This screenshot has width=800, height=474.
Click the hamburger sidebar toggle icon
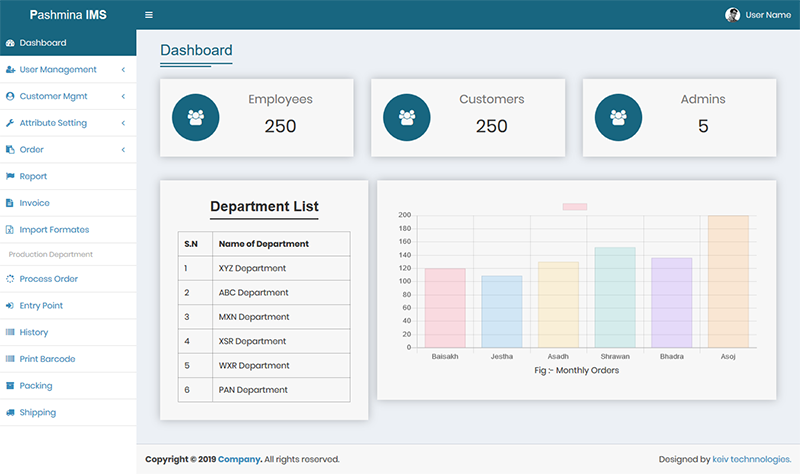[x=149, y=15]
